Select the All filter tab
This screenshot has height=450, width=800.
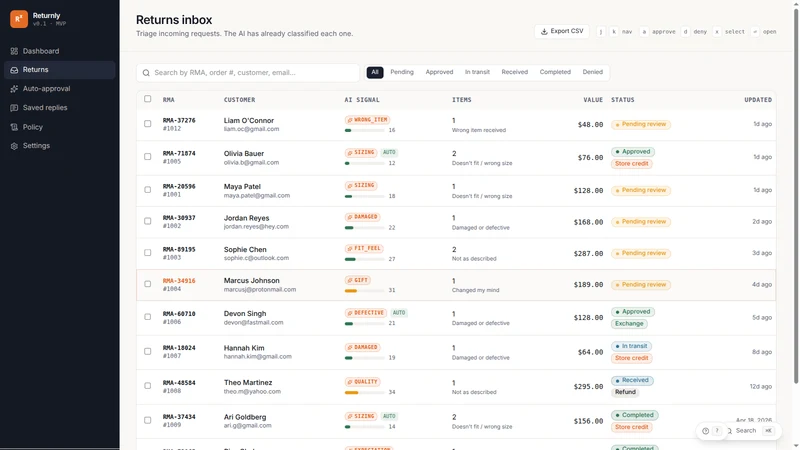click(375, 72)
